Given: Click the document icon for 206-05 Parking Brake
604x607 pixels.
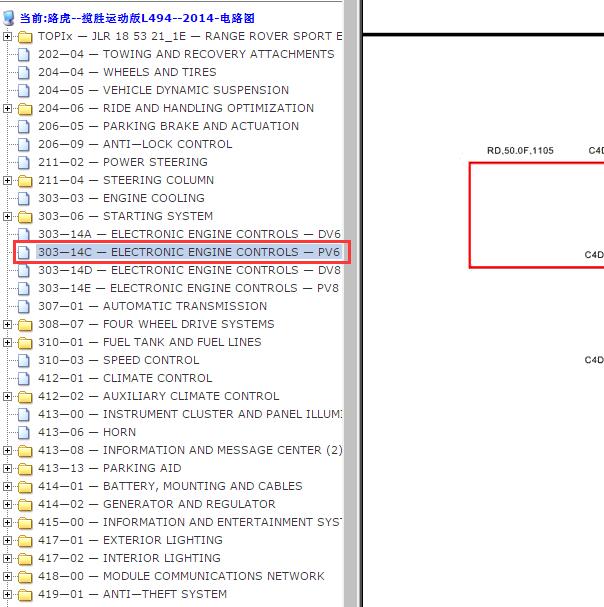Looking at the screenshot, I should tap(24, 127).
